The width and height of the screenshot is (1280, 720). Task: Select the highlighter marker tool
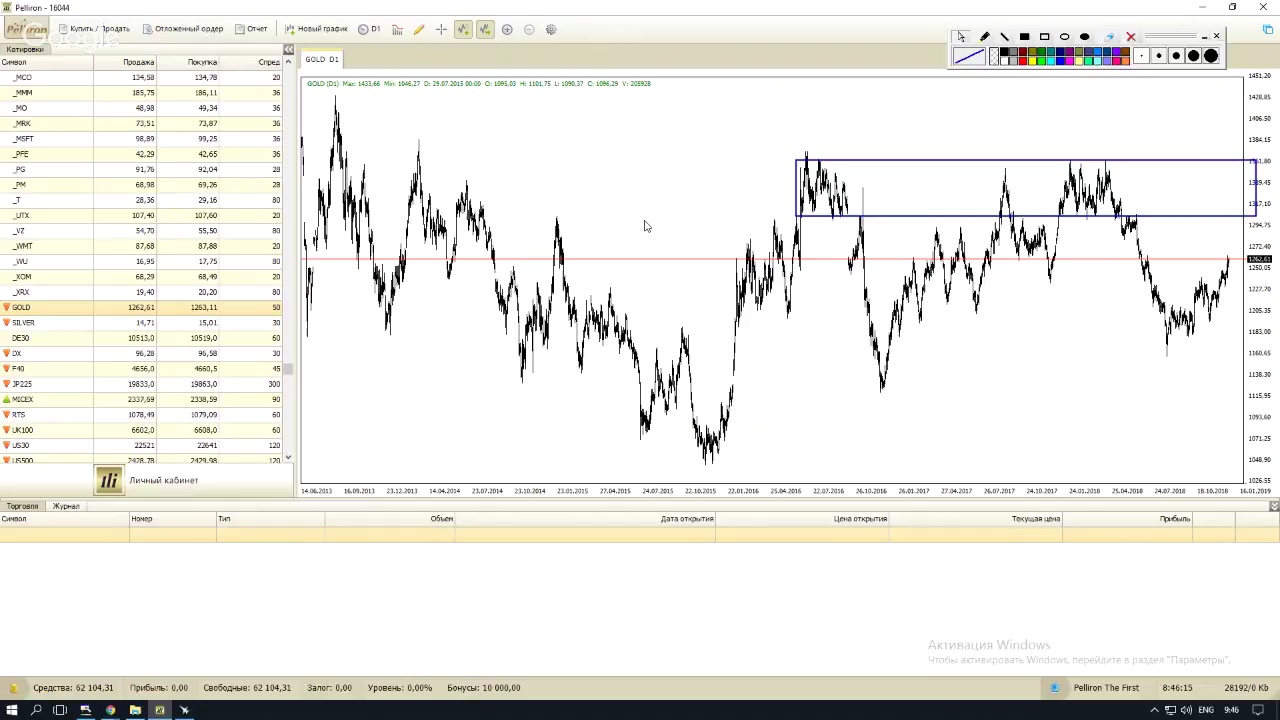(985, 37)
